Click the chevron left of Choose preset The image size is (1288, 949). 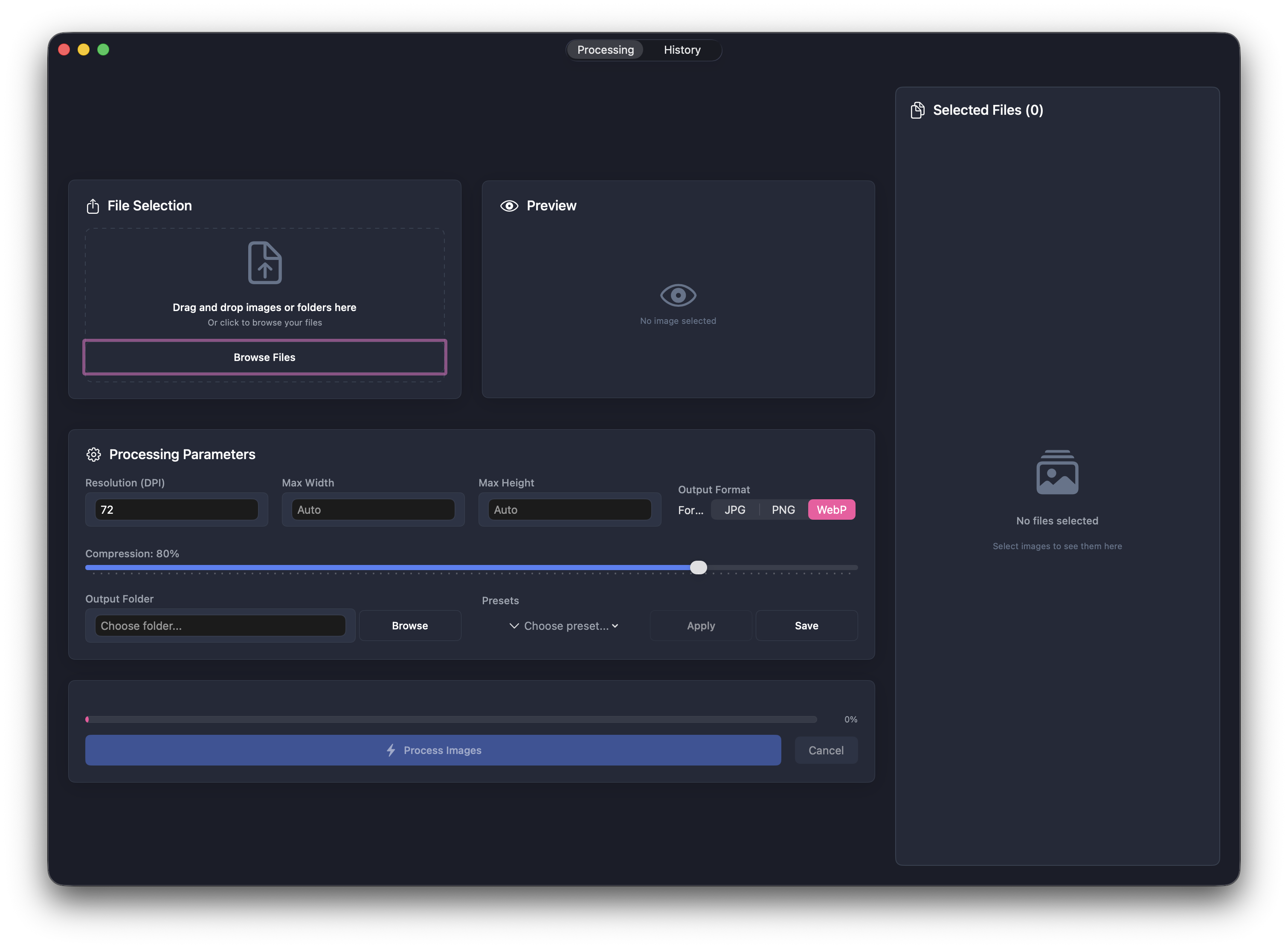click(x=514, y=626)
